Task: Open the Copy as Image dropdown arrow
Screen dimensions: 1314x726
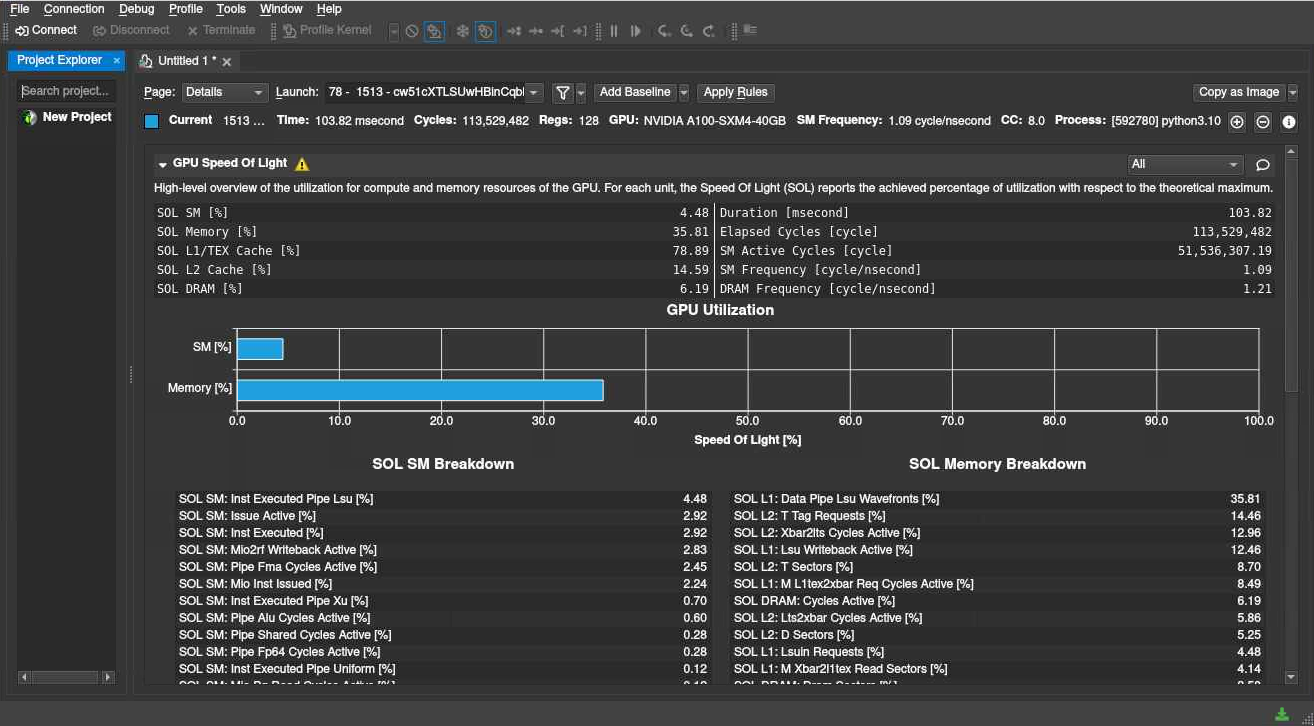Action: point(1292,92)
